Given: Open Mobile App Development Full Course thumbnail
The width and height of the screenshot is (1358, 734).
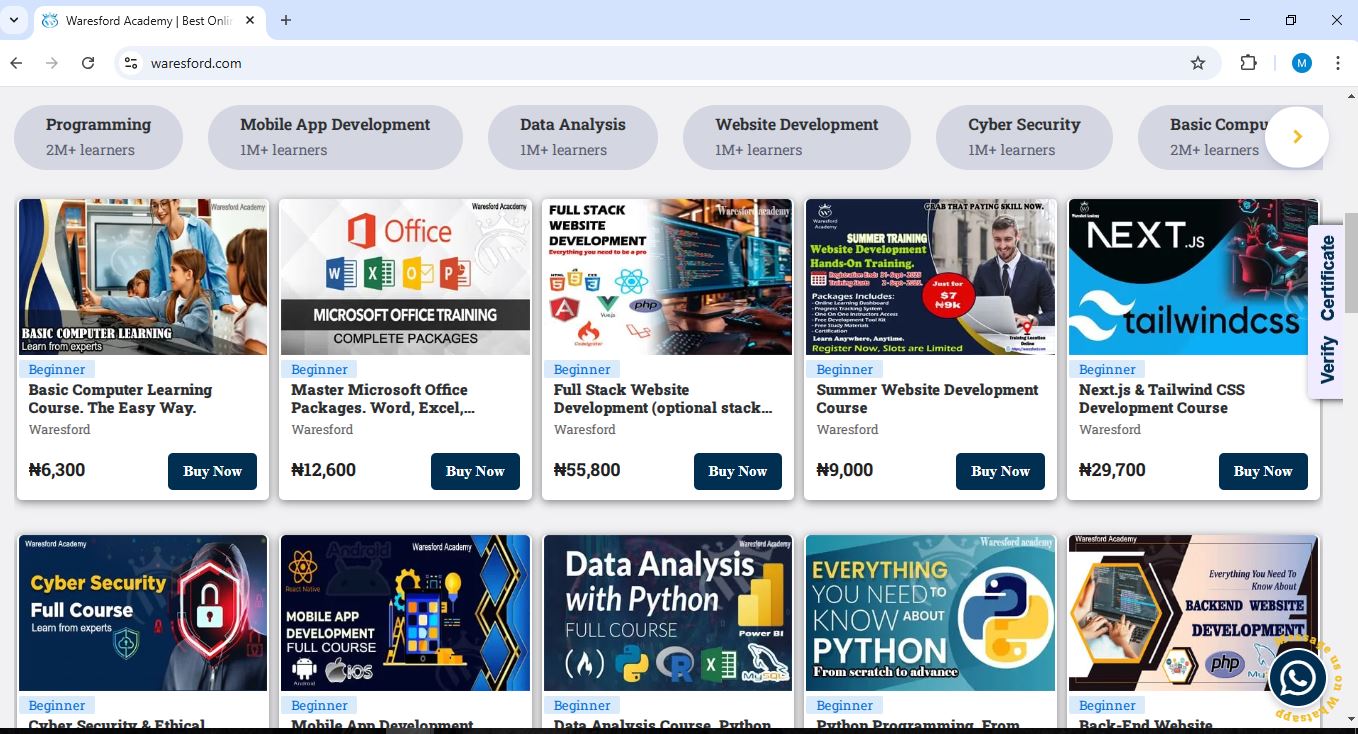Looking at the screenshot, I should pos(405,613).
